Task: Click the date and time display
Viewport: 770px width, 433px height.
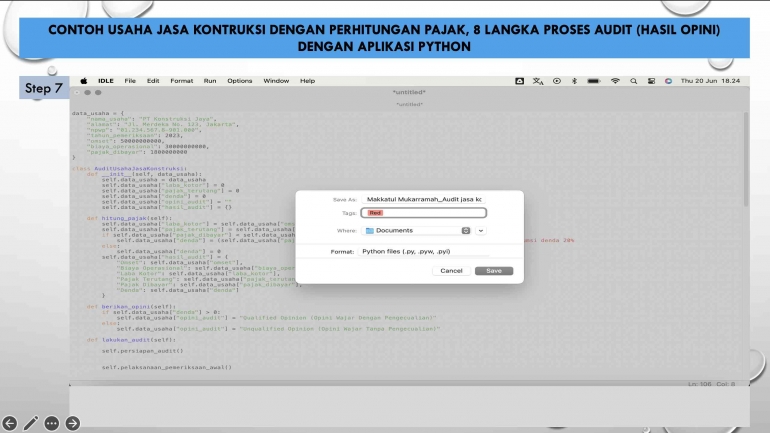Action: (710, 81)
